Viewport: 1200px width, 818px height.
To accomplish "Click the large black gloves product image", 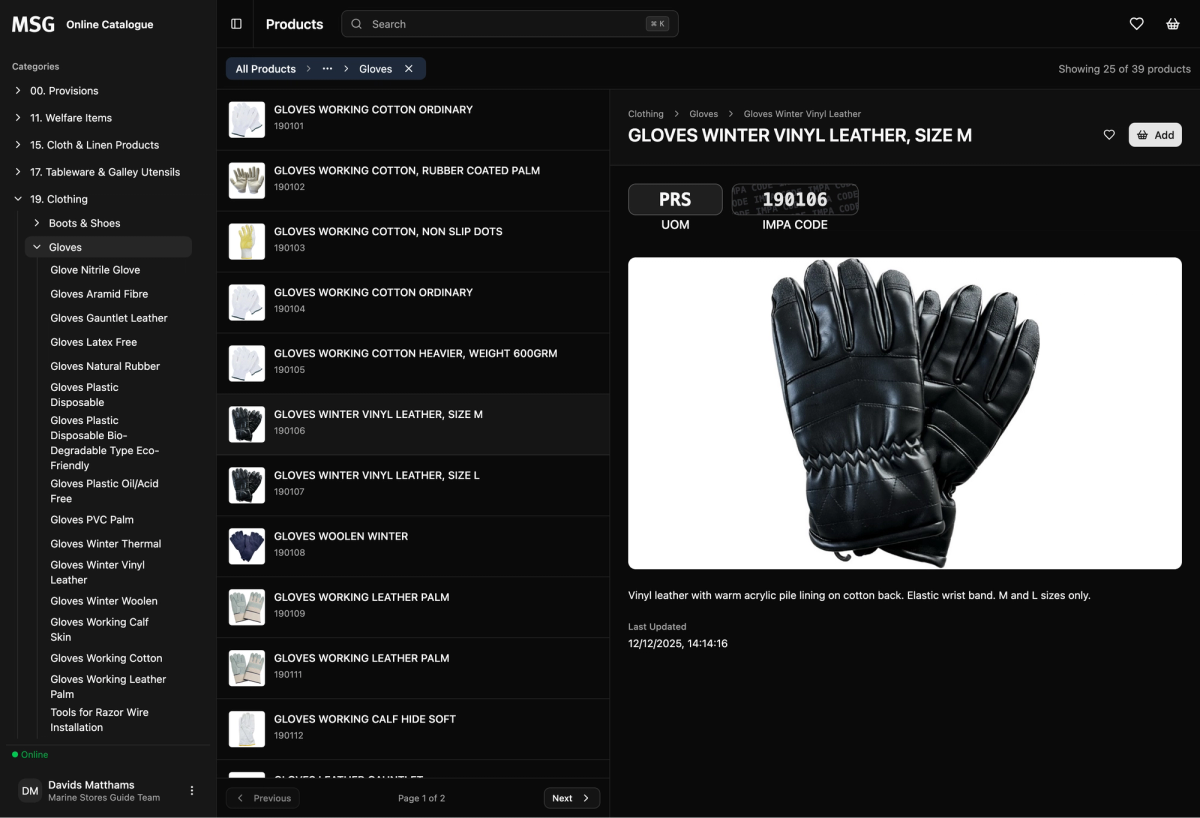I will coord(905,413).
